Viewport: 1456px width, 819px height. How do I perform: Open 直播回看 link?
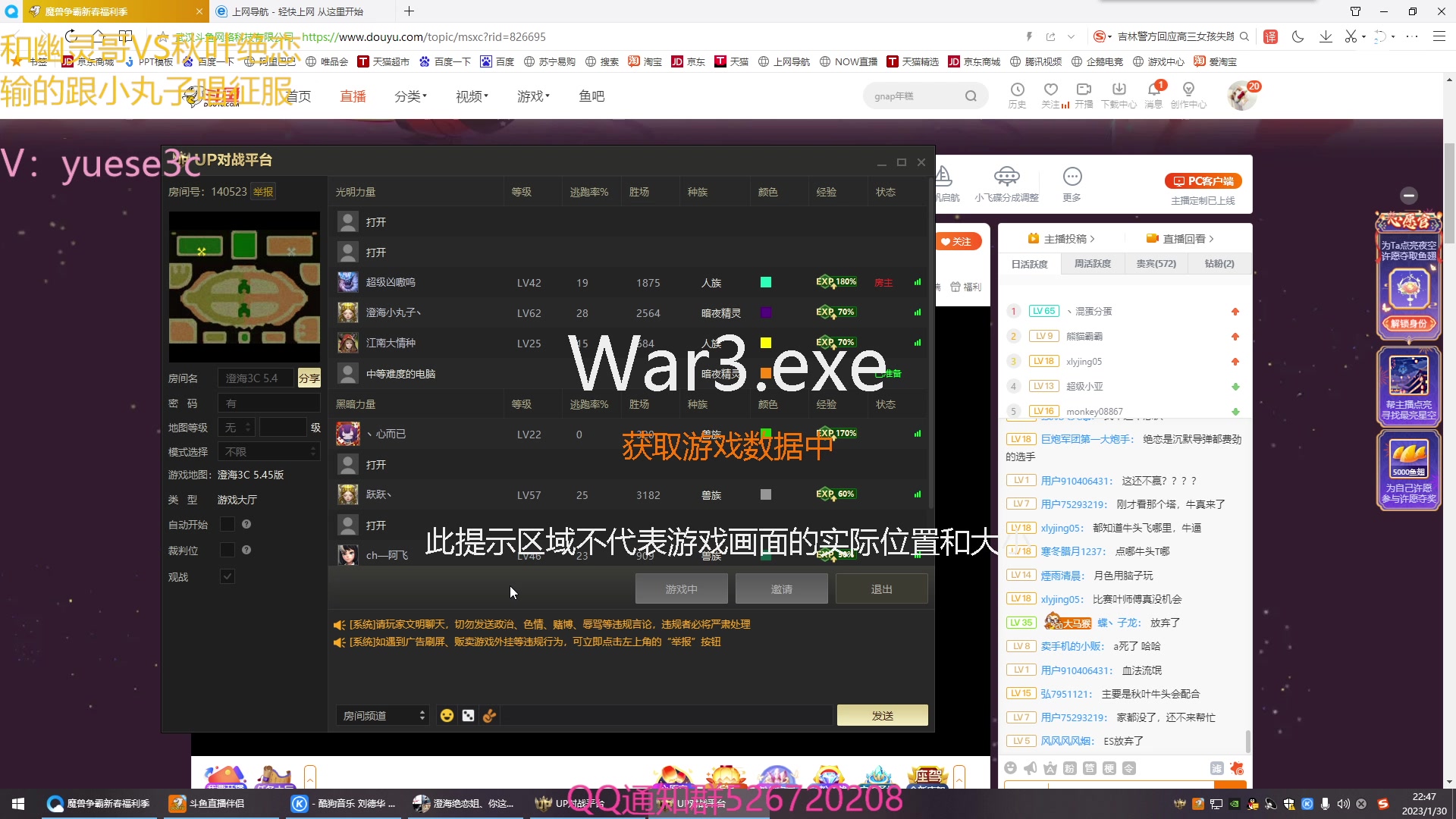pos(1180,239)
